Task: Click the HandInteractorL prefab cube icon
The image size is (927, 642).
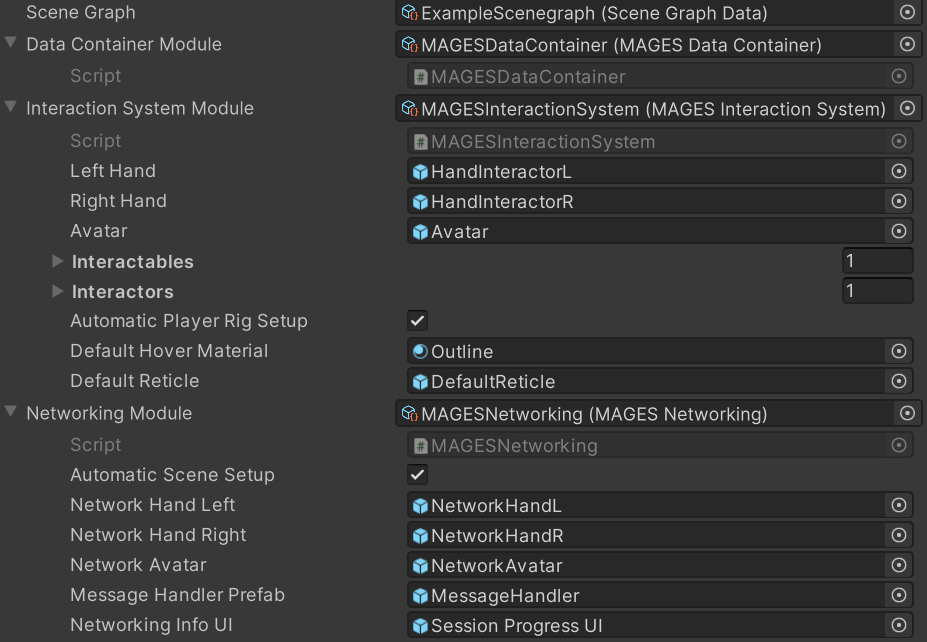Action: [420, 171]
